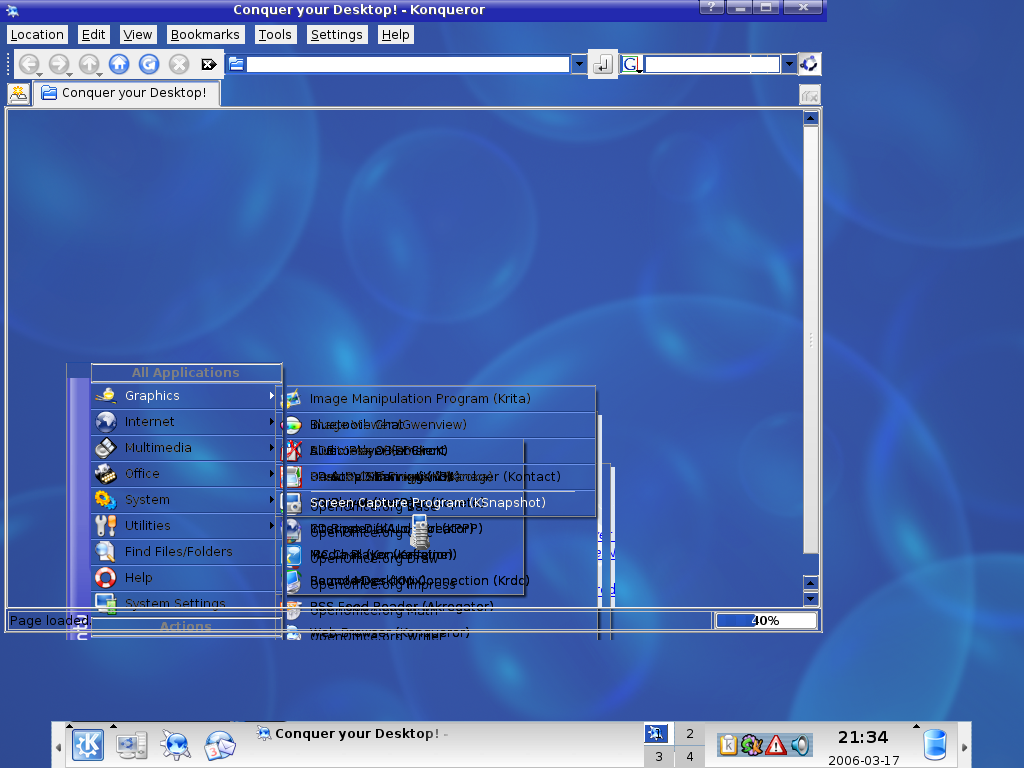The height and width of the screenshot is (768, 1024).
Task: Click the Google search provider icon
Action: (631, 64)
